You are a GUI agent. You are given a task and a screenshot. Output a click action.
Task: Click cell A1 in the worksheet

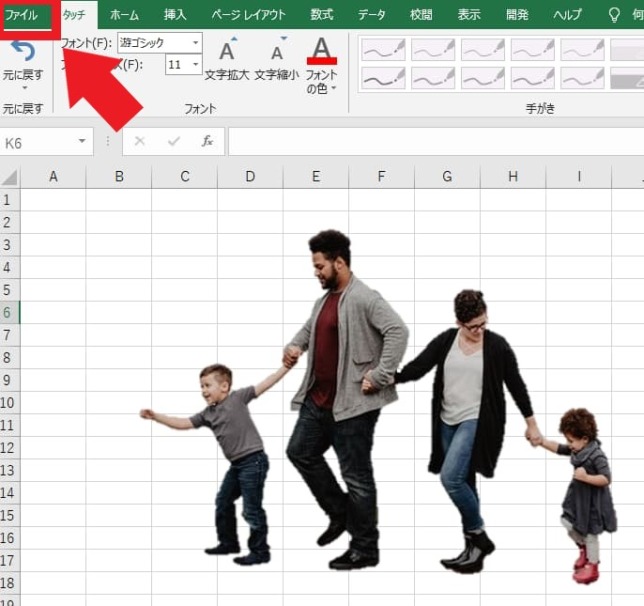pos(53,200)
